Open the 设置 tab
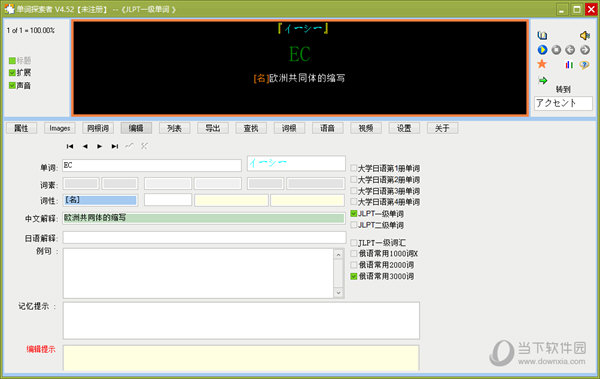600x379 pixels. point(404,128)
